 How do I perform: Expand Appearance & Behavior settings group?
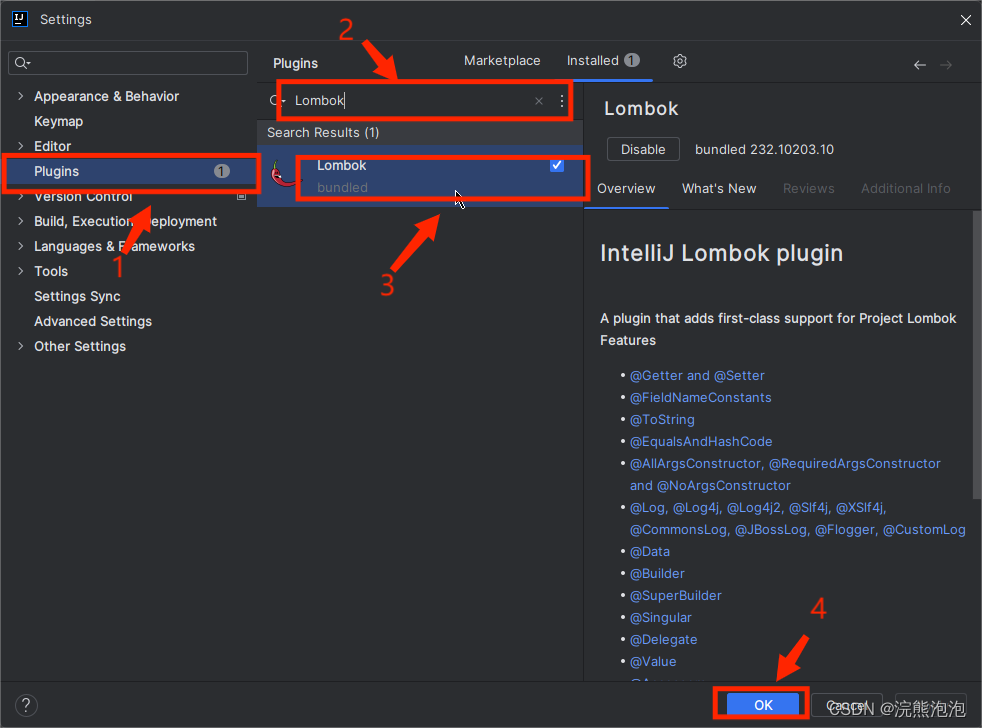point(21,96)
